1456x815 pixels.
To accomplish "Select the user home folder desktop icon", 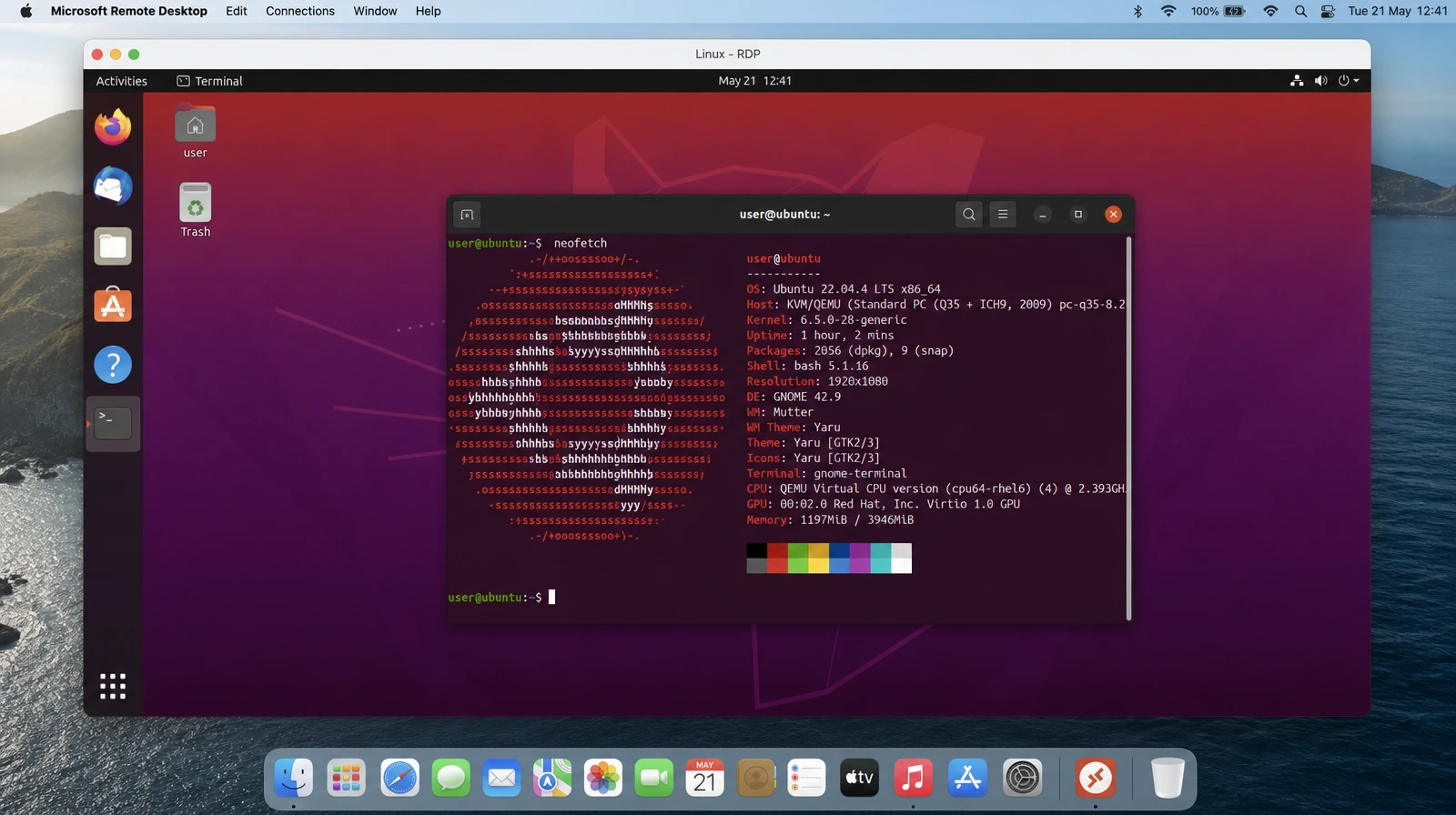I will point(195,133).
